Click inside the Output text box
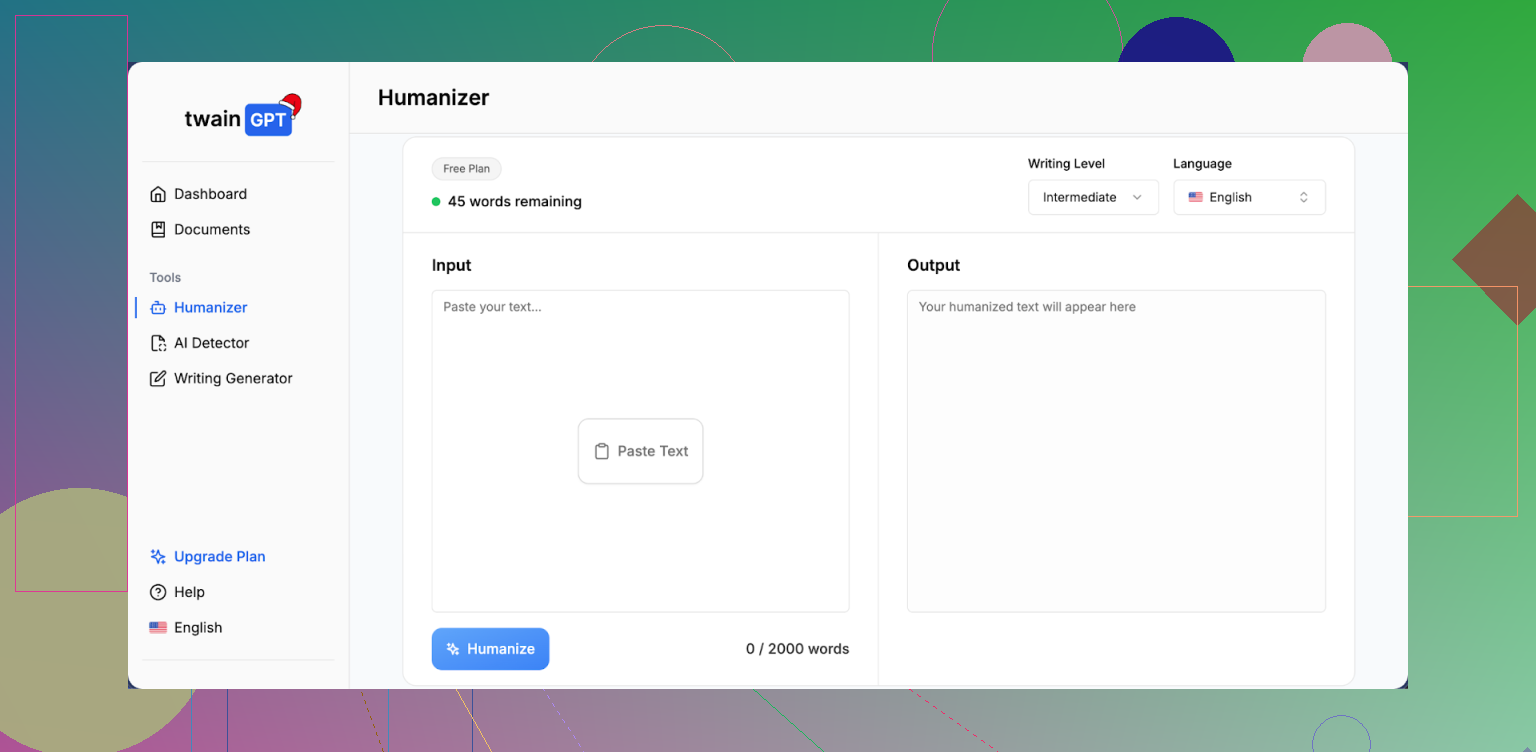This screenshot has width=1536, height=752. (1116, 450)
